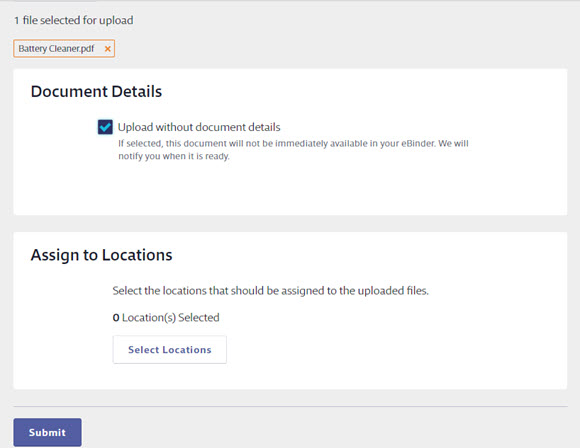Click the Assign to Locations heading

pyautogui.click(x=101, y=255)
